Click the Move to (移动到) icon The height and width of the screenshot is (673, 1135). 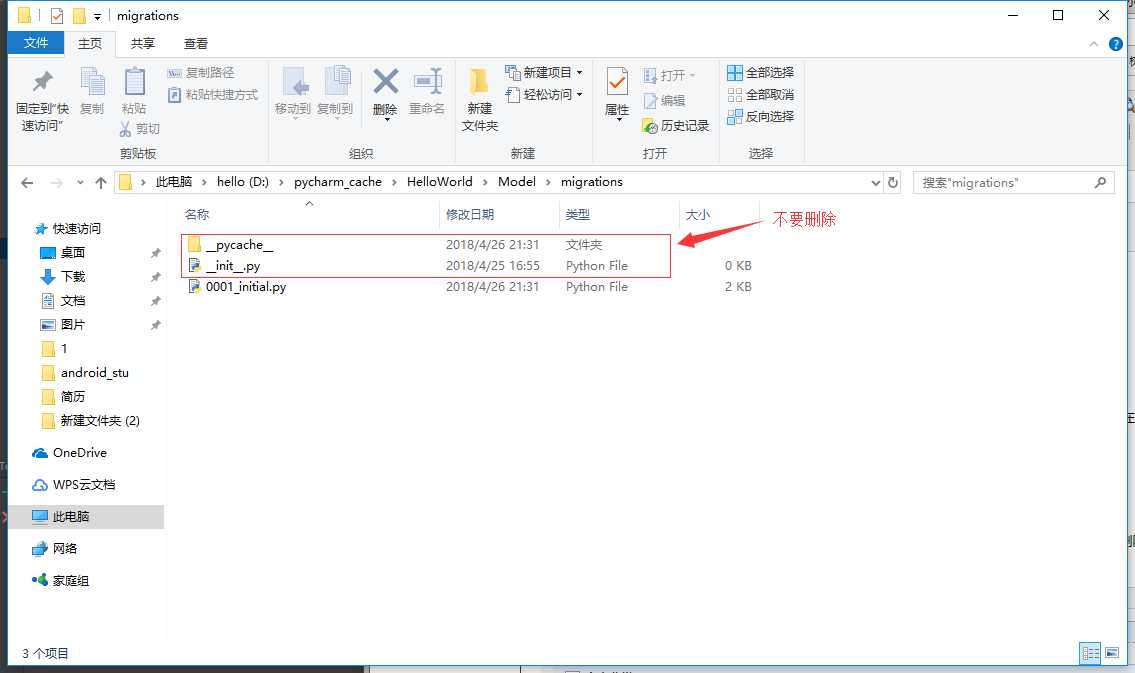[293, 91]
